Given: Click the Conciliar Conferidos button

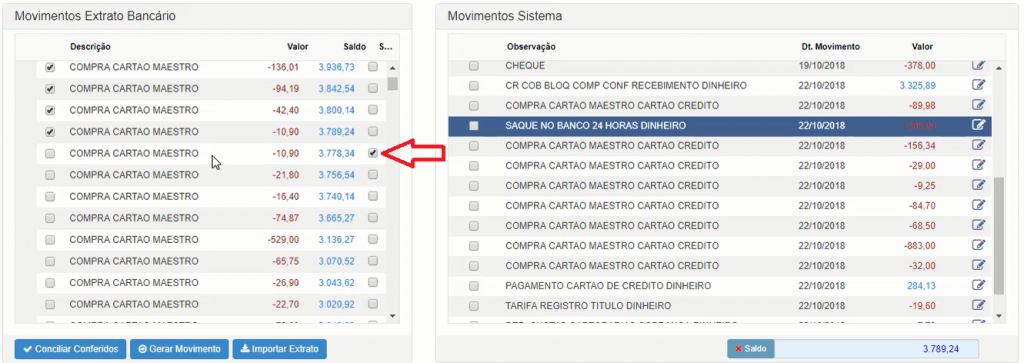Looking at the screenshot, I should click(x=70, y=349).
